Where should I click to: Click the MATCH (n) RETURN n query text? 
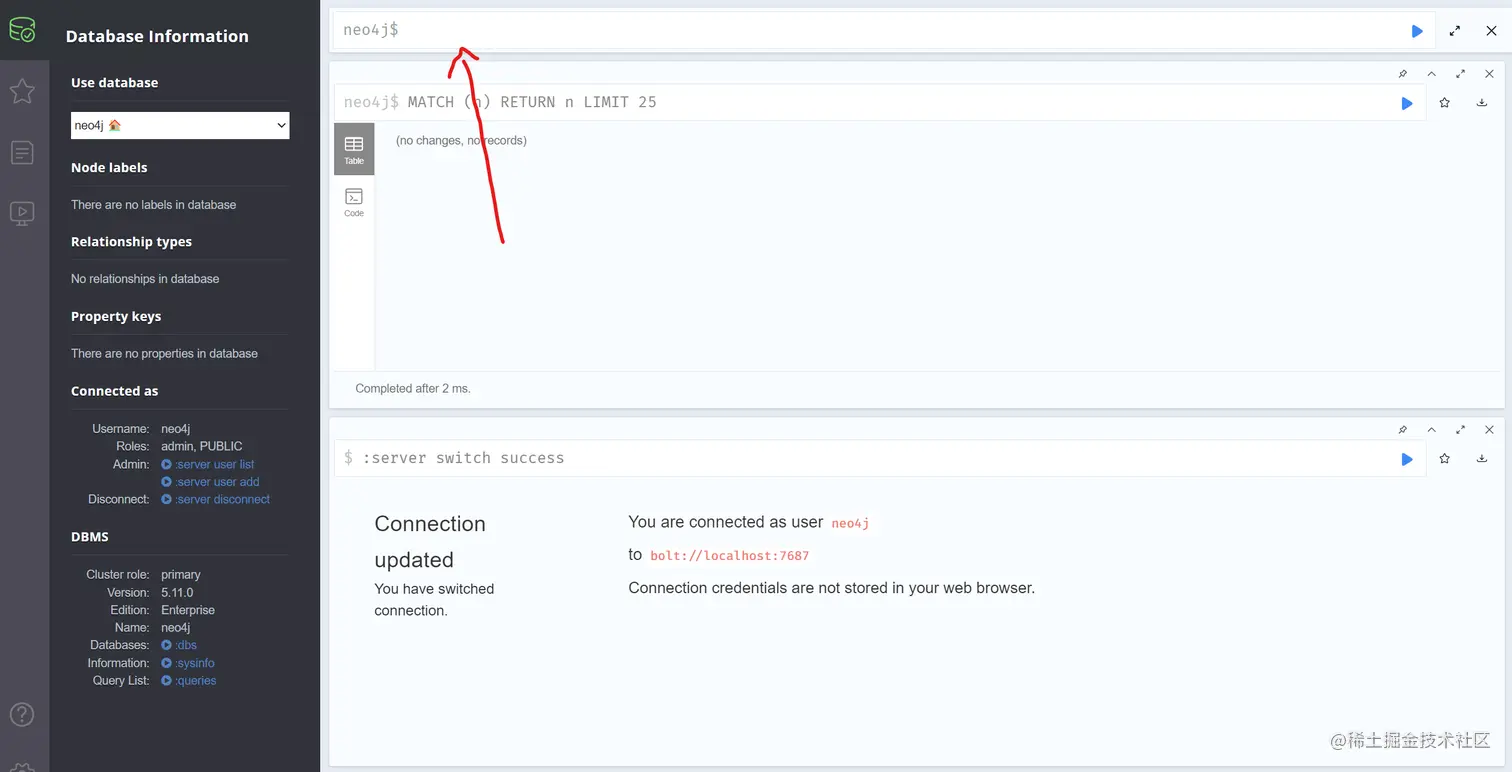pyautogui.click(x=532, y=102)
